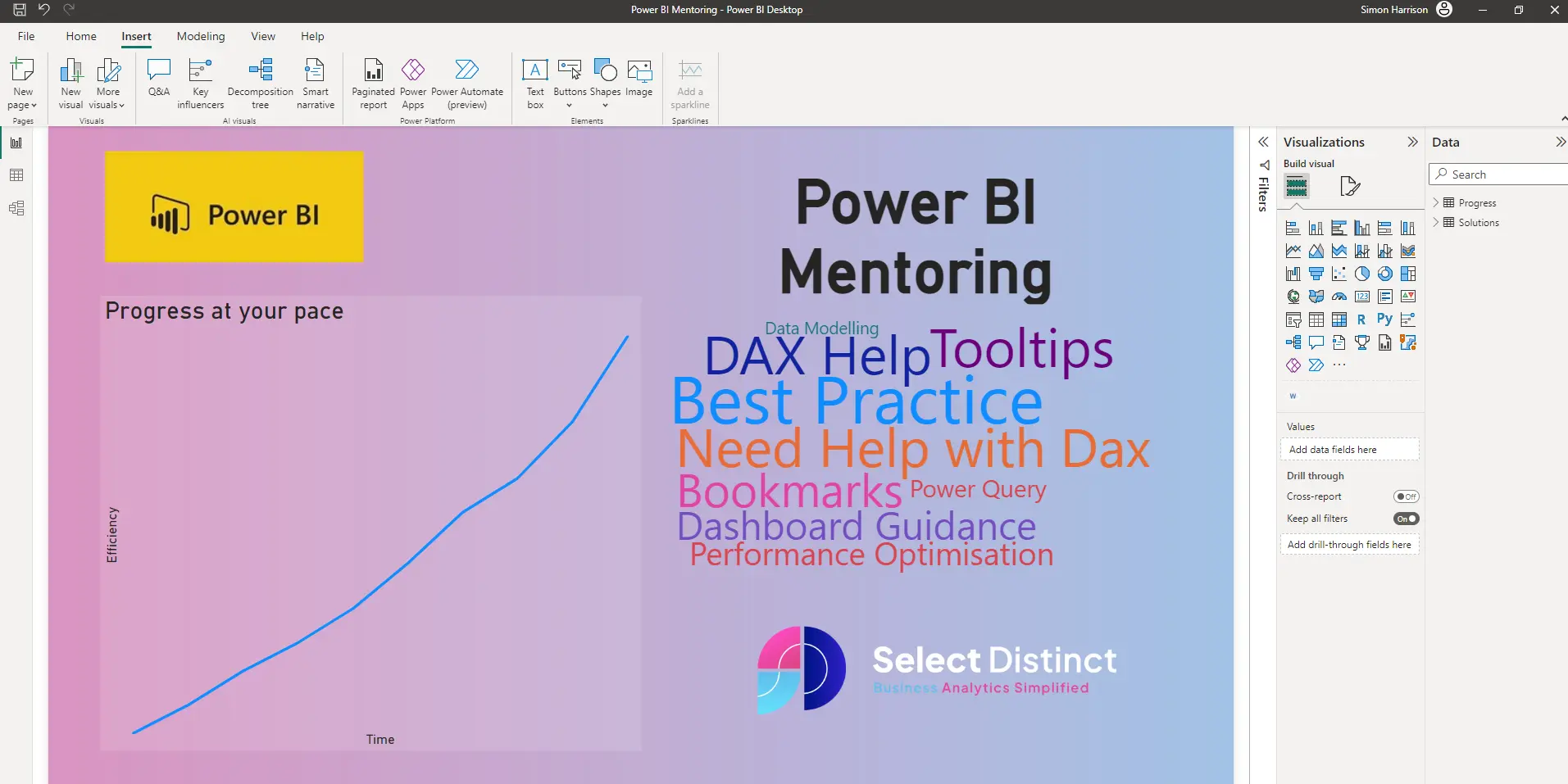The height and width of the screenshot is (784, 1568).
Task: Expand the Solutions table in Data pane
Action: [1436, 222]
